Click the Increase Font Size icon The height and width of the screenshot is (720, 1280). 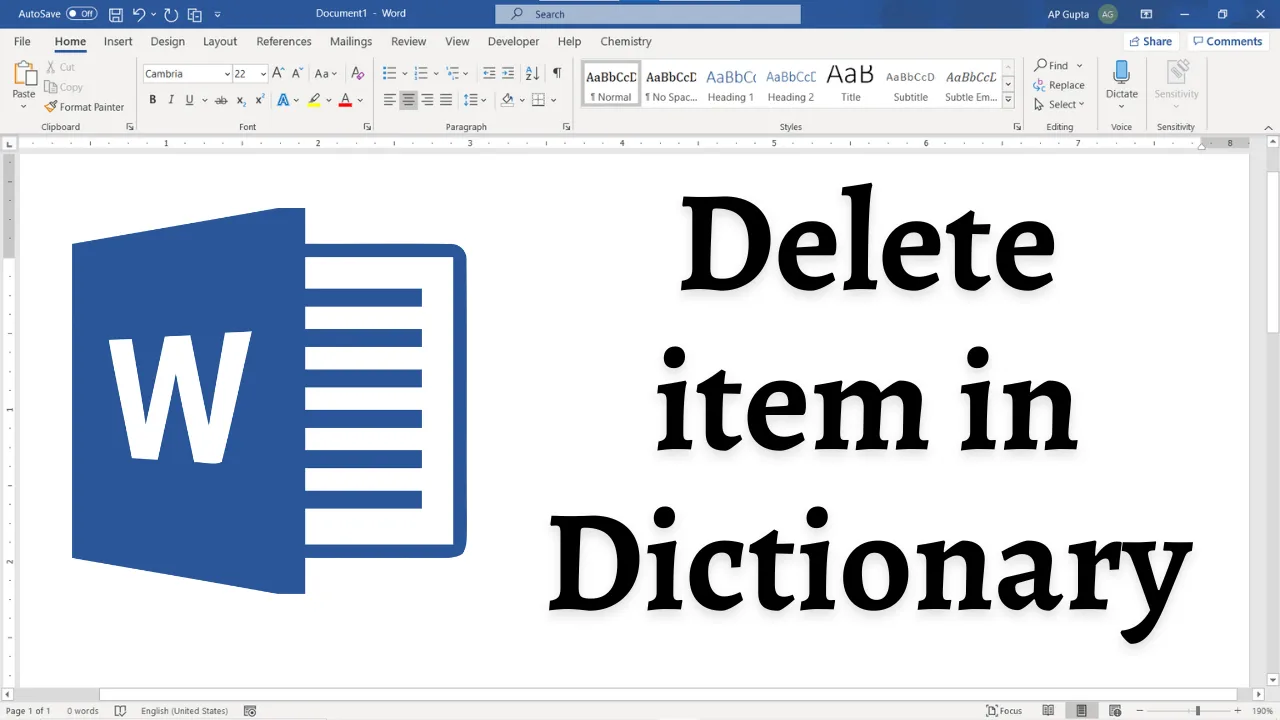[279, 73]
